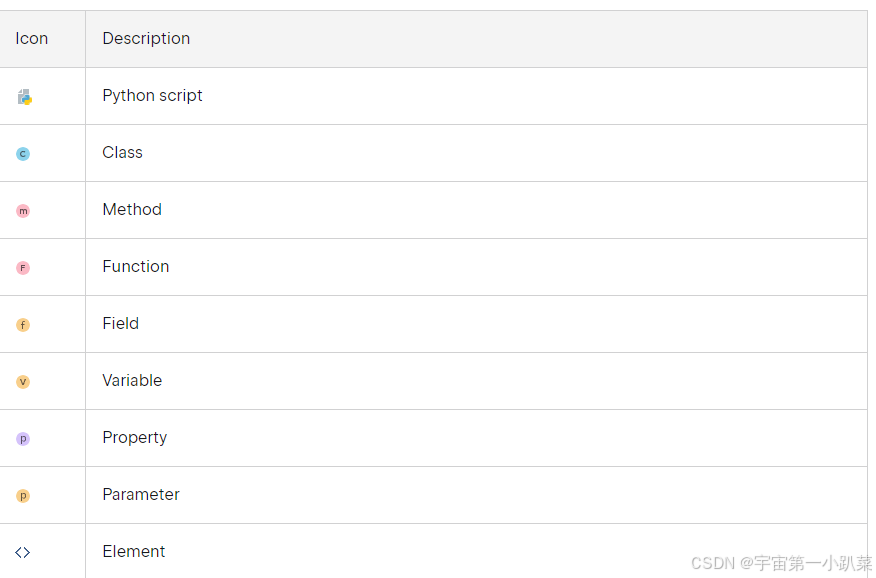The height and width of the screenshot is (578, 876).
Task: Click the pink Method icon
Action: [x=23, y=211]
